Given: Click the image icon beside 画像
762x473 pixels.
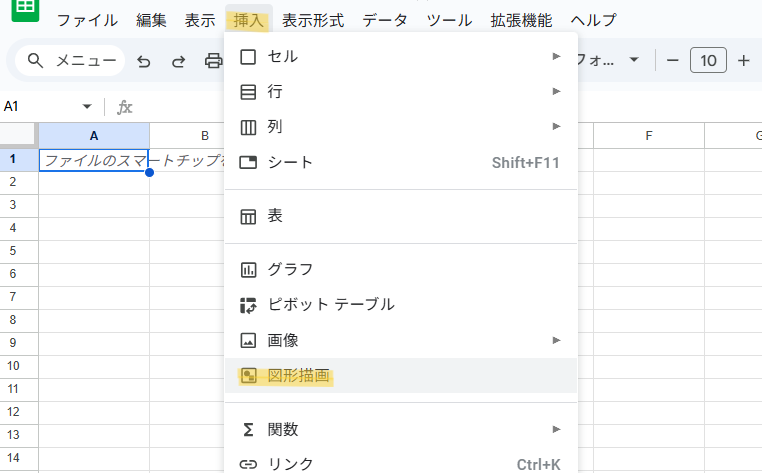Looking at the screenshot, I should pos(248,341).
